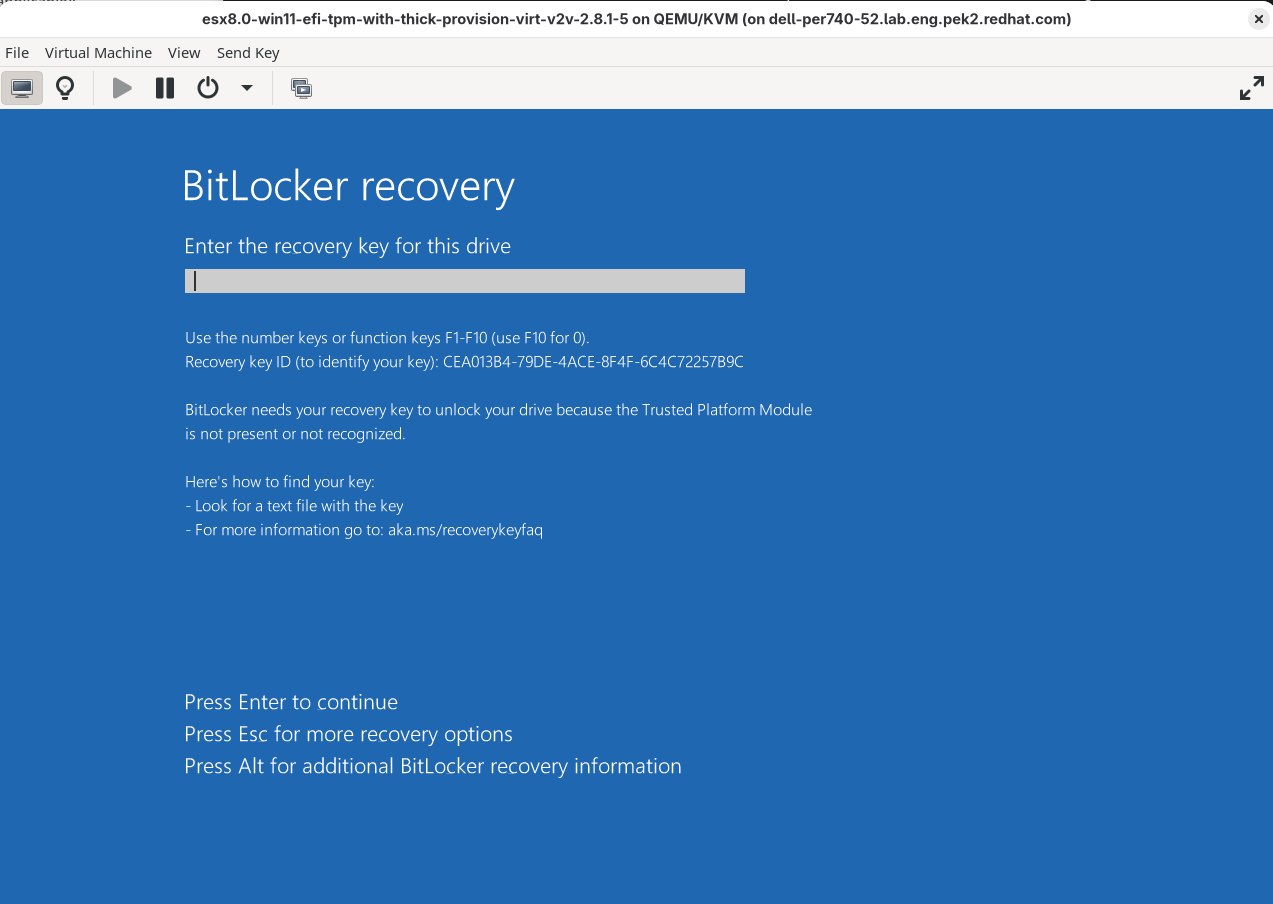Click the Run virtual machine play button
This screenshot has width=1273, height=904.
(x=122, y=88)
